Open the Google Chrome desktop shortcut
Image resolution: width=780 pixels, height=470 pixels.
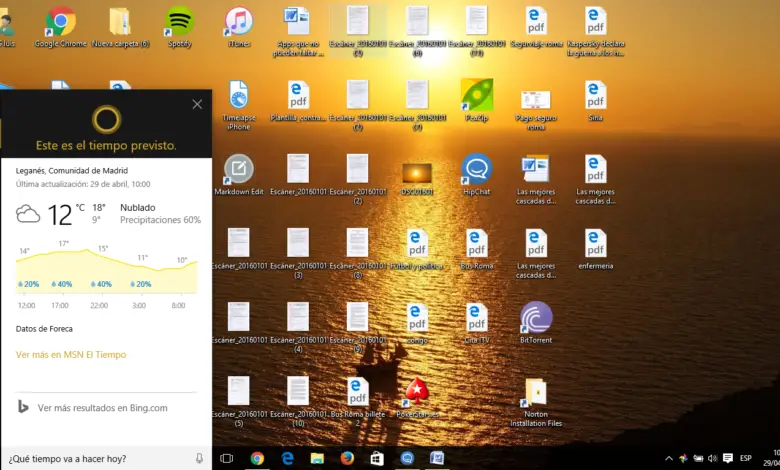[61, 27]
